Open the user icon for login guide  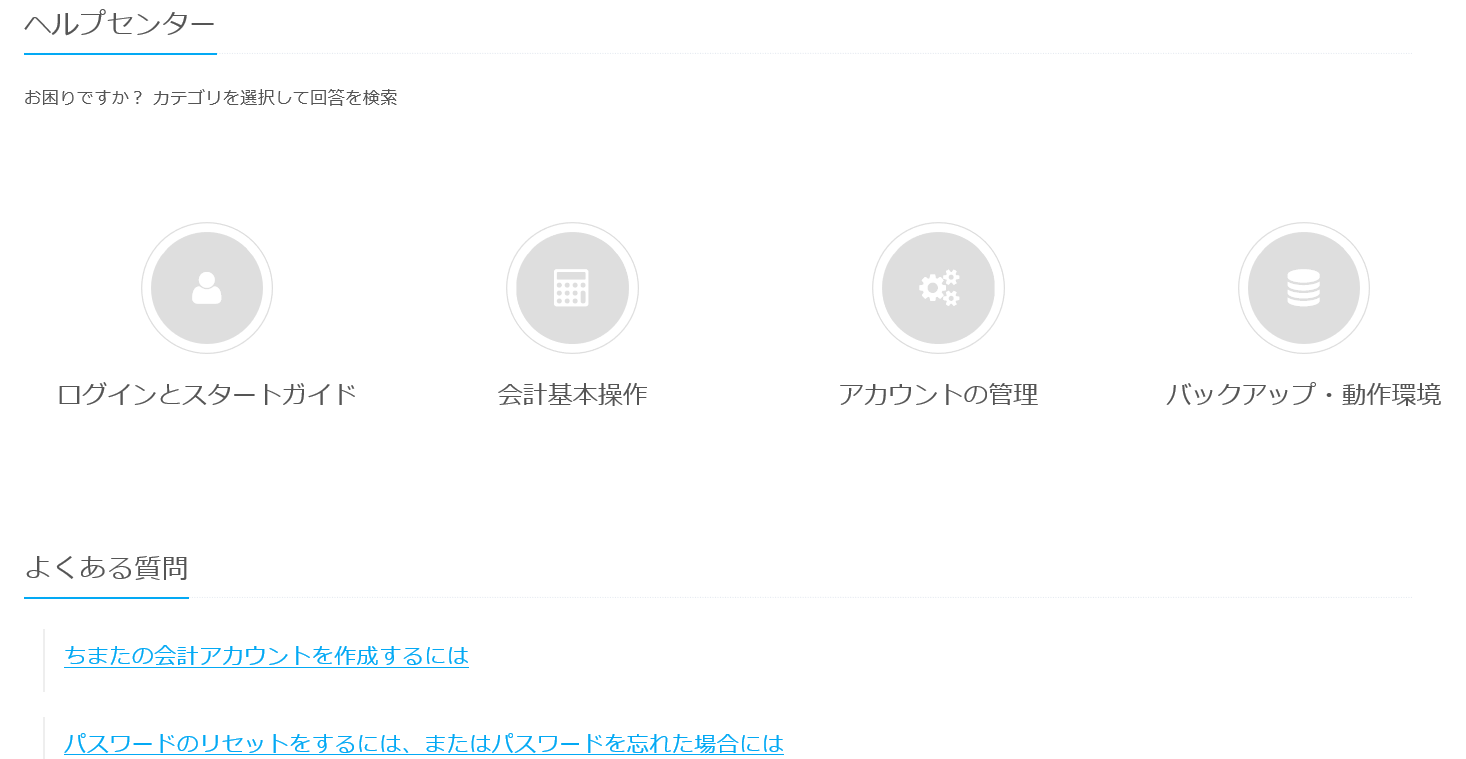[207, 288]
